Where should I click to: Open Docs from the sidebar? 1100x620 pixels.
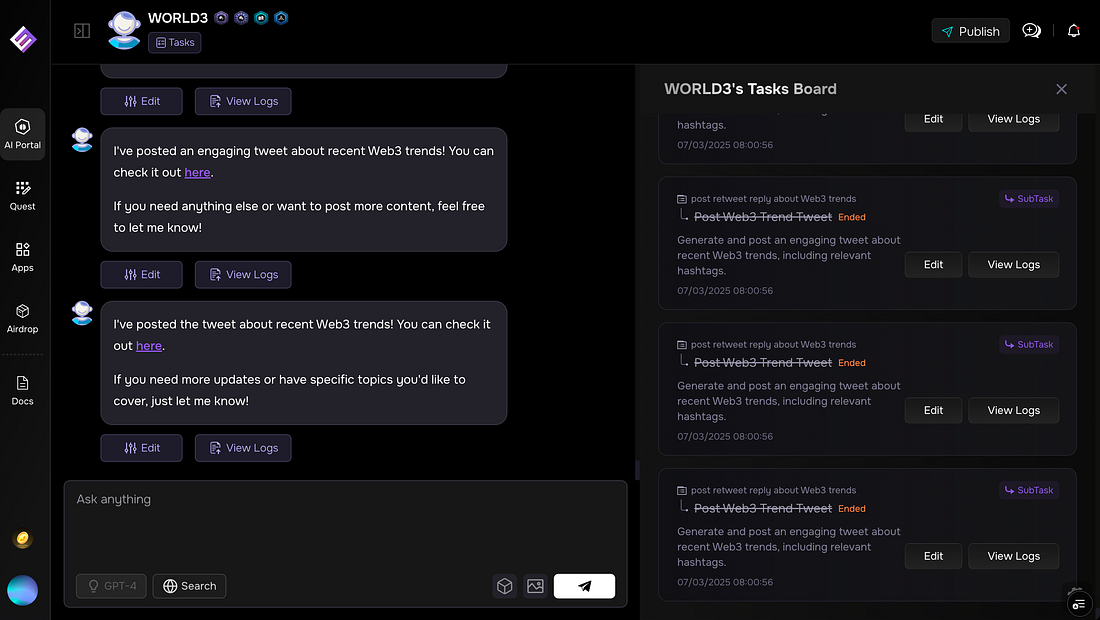22,390
